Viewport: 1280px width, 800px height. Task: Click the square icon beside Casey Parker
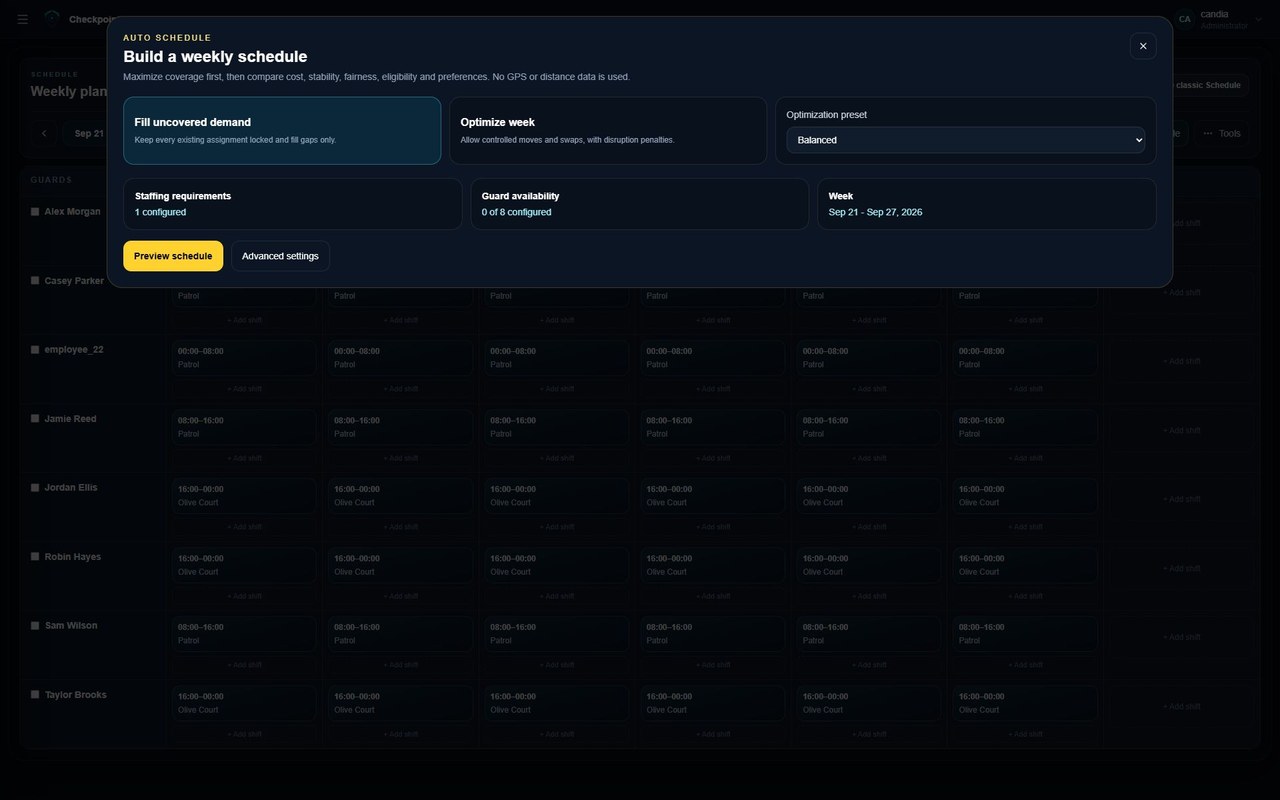[x=35, y=281]
